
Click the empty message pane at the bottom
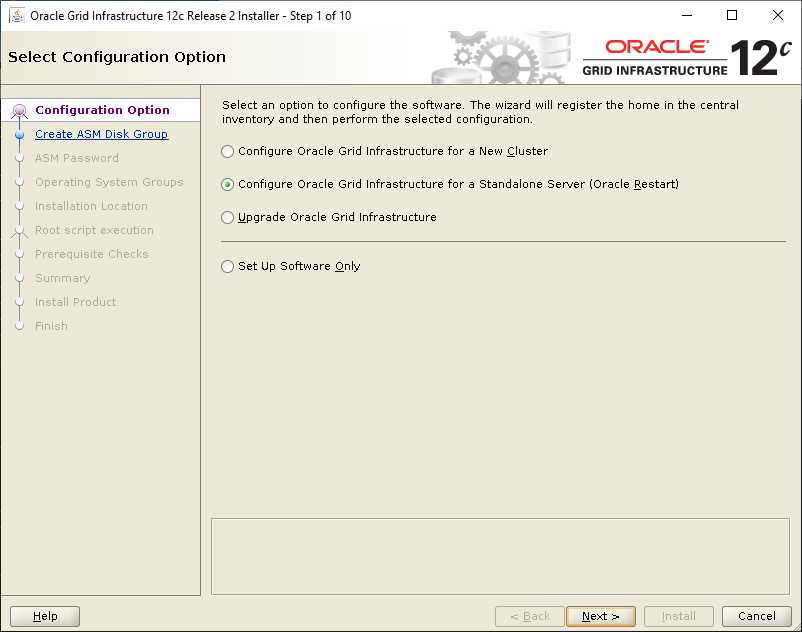click(x=500, y=556)
